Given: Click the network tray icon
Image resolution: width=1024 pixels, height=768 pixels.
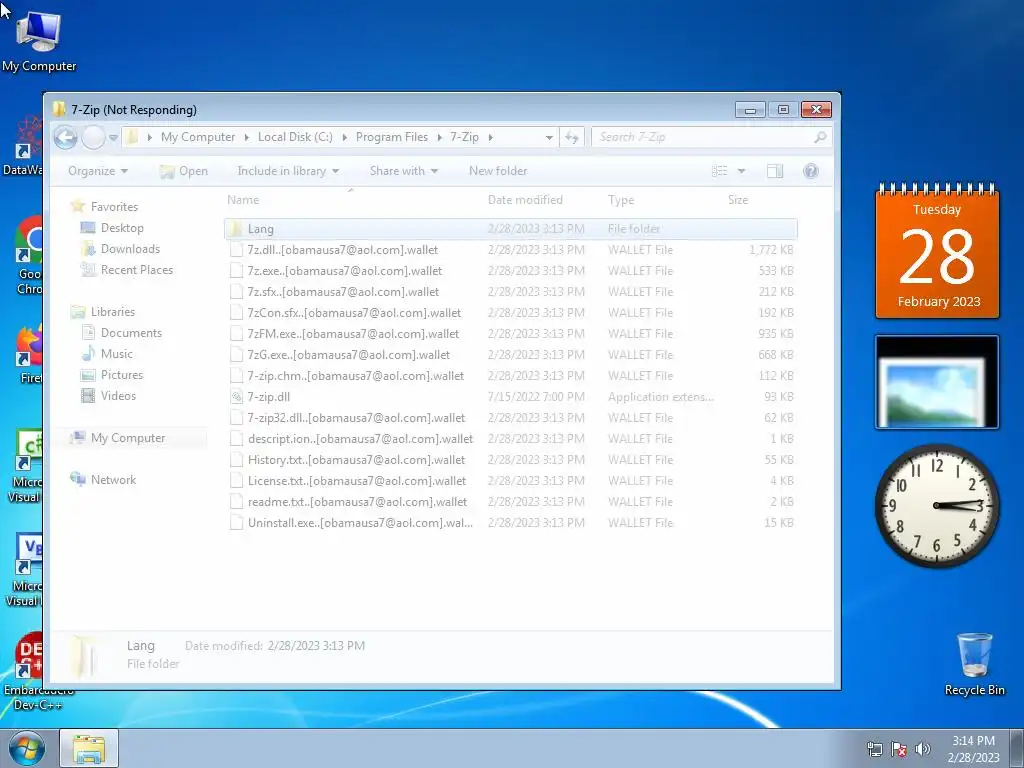Looking at the screenshot, I should [x=874, y=749].
